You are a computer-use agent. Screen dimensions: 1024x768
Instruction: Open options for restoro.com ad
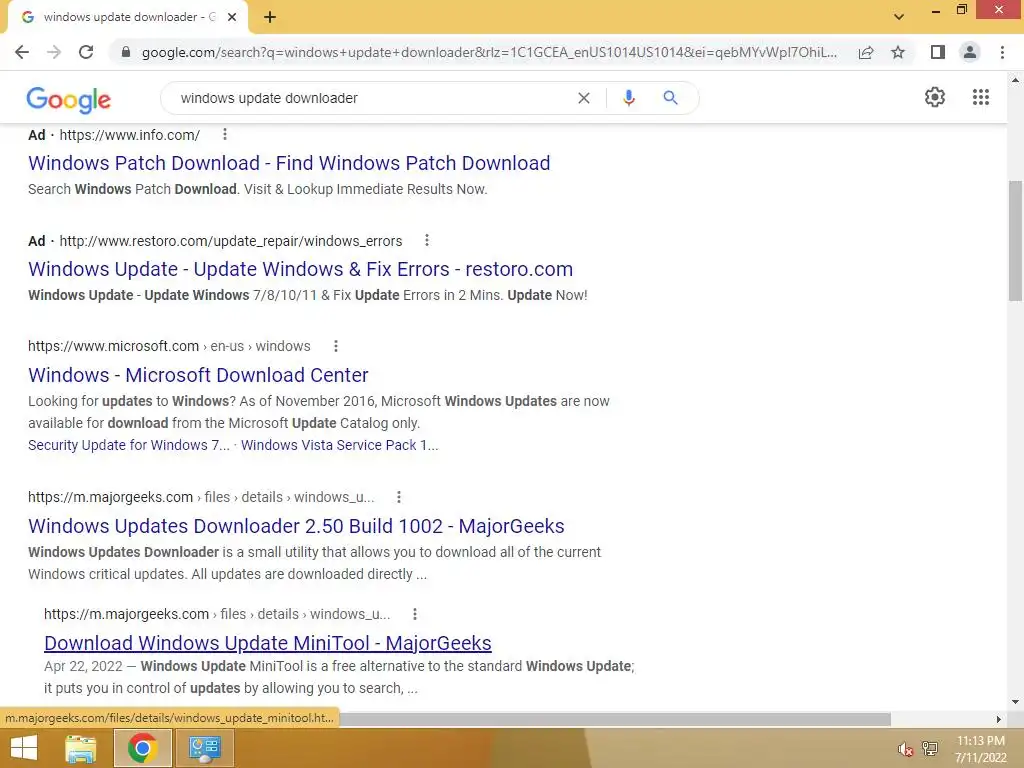[x=426, y=240]
